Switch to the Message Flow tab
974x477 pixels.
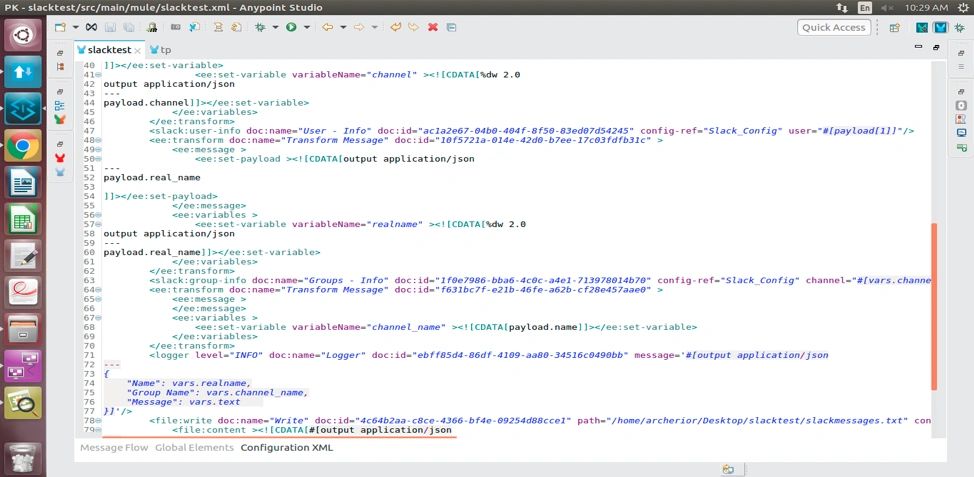114,447
